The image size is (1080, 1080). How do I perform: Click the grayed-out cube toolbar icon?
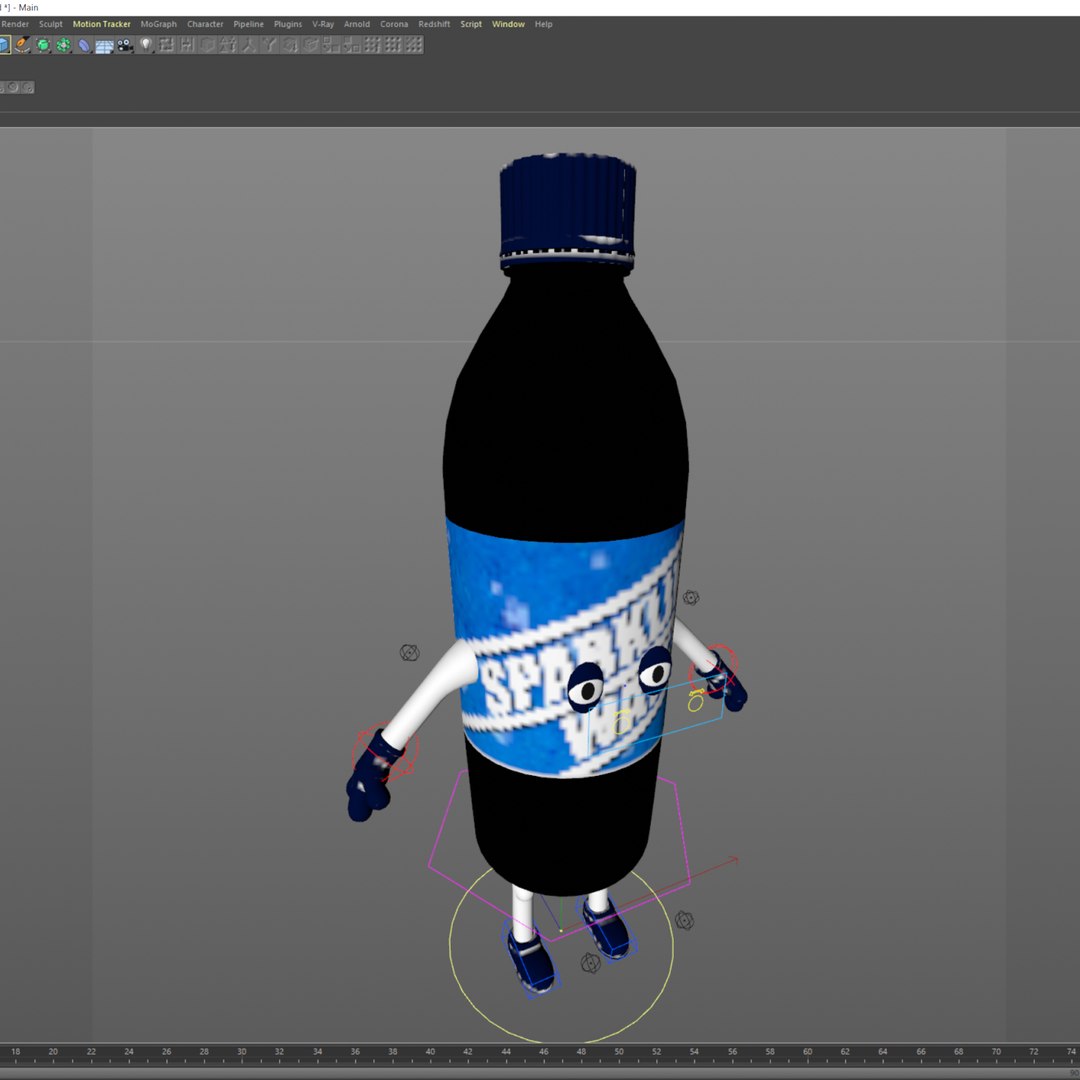pyautogui.click(x=207, y=45)
